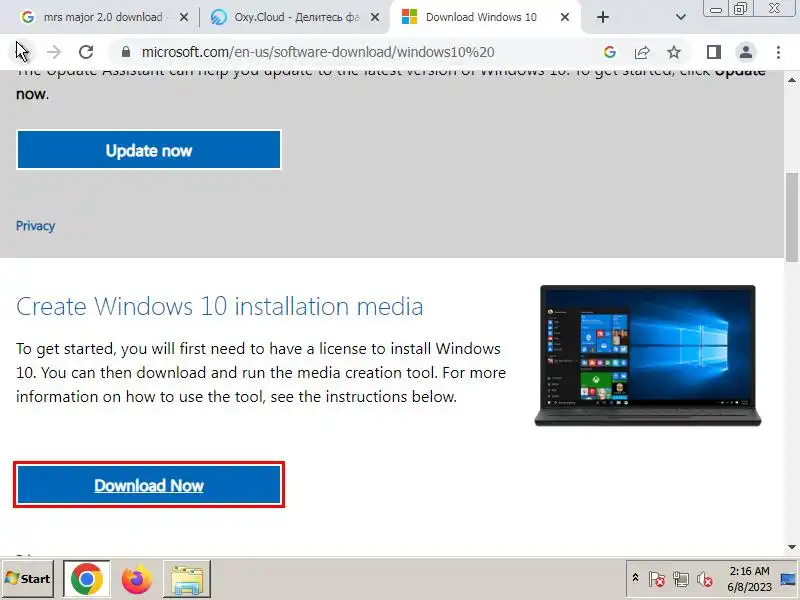
Task: Open the side panel icon
Action: click(x=714, y=52)
